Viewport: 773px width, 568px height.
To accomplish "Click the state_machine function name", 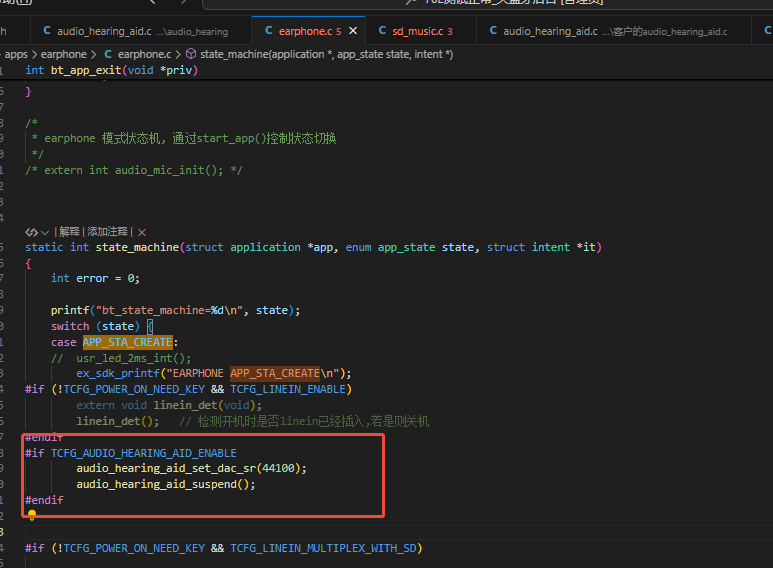I will [137, 247].
